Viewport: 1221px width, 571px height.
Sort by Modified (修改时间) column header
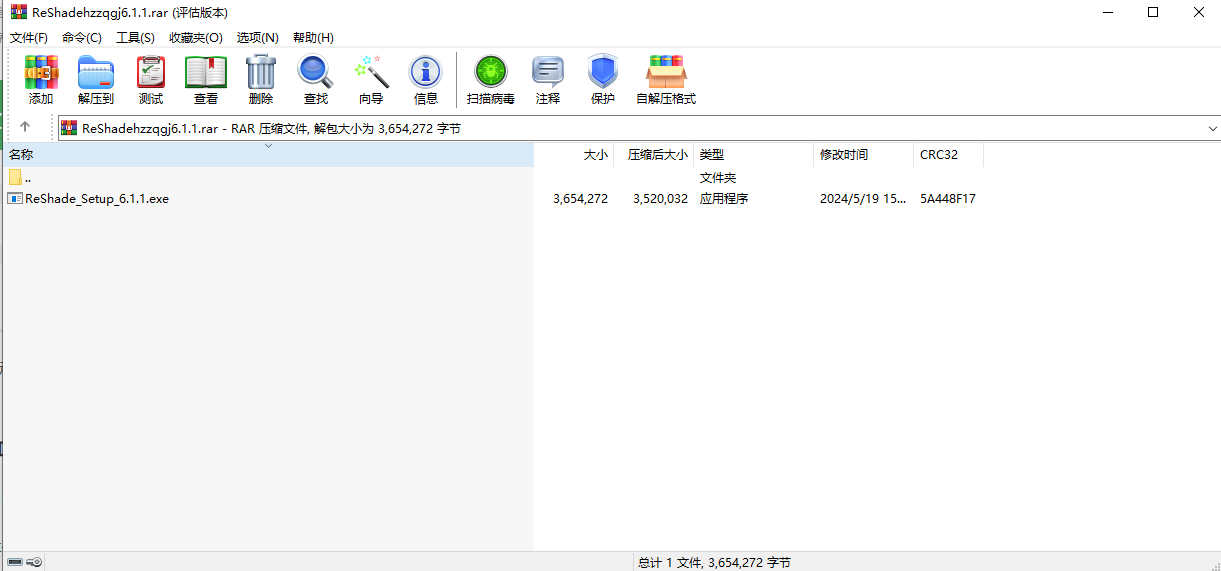click(x=864, y=155)
